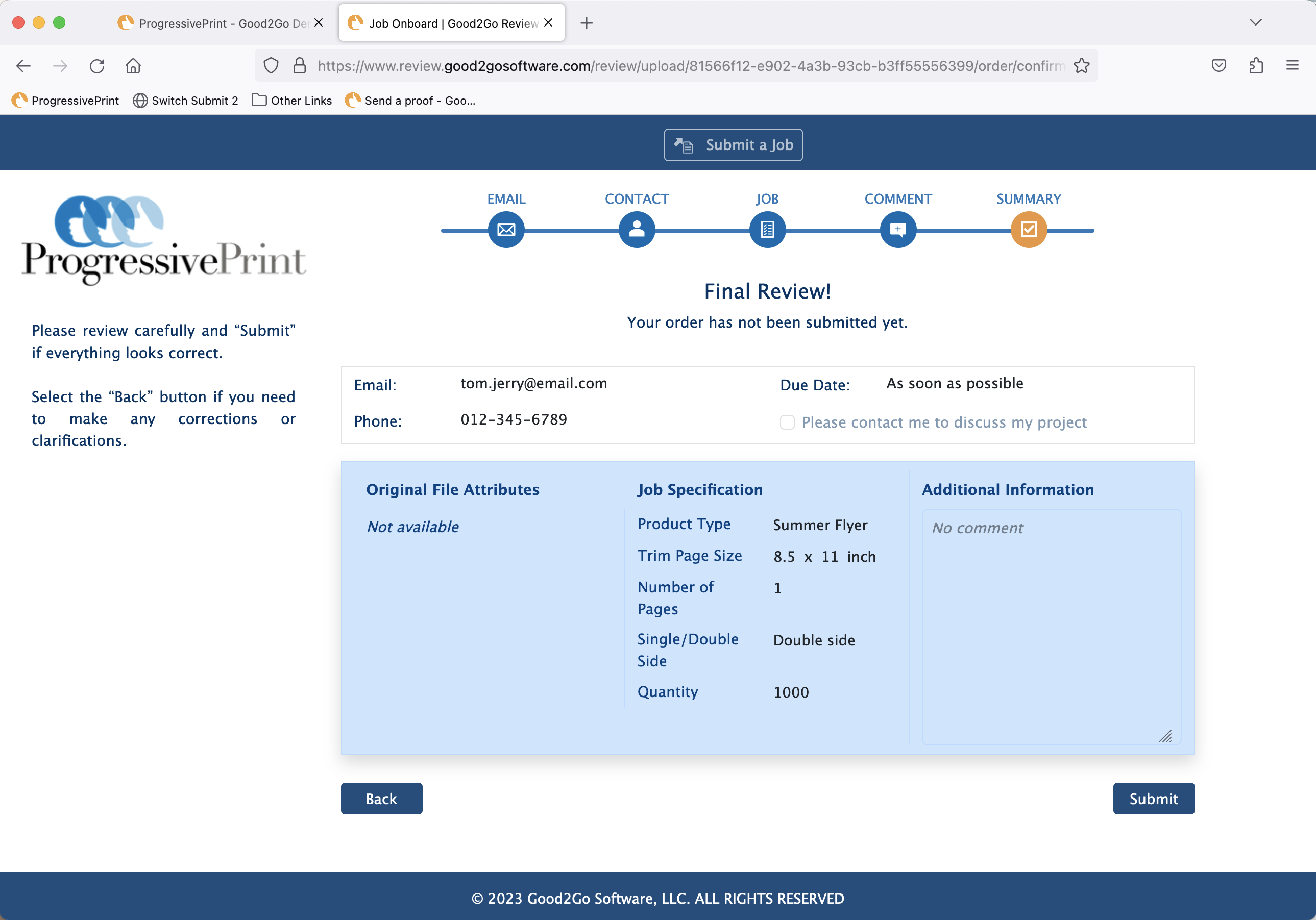
Task: Click the Job step document icon
Action: (x=767, y=230)
